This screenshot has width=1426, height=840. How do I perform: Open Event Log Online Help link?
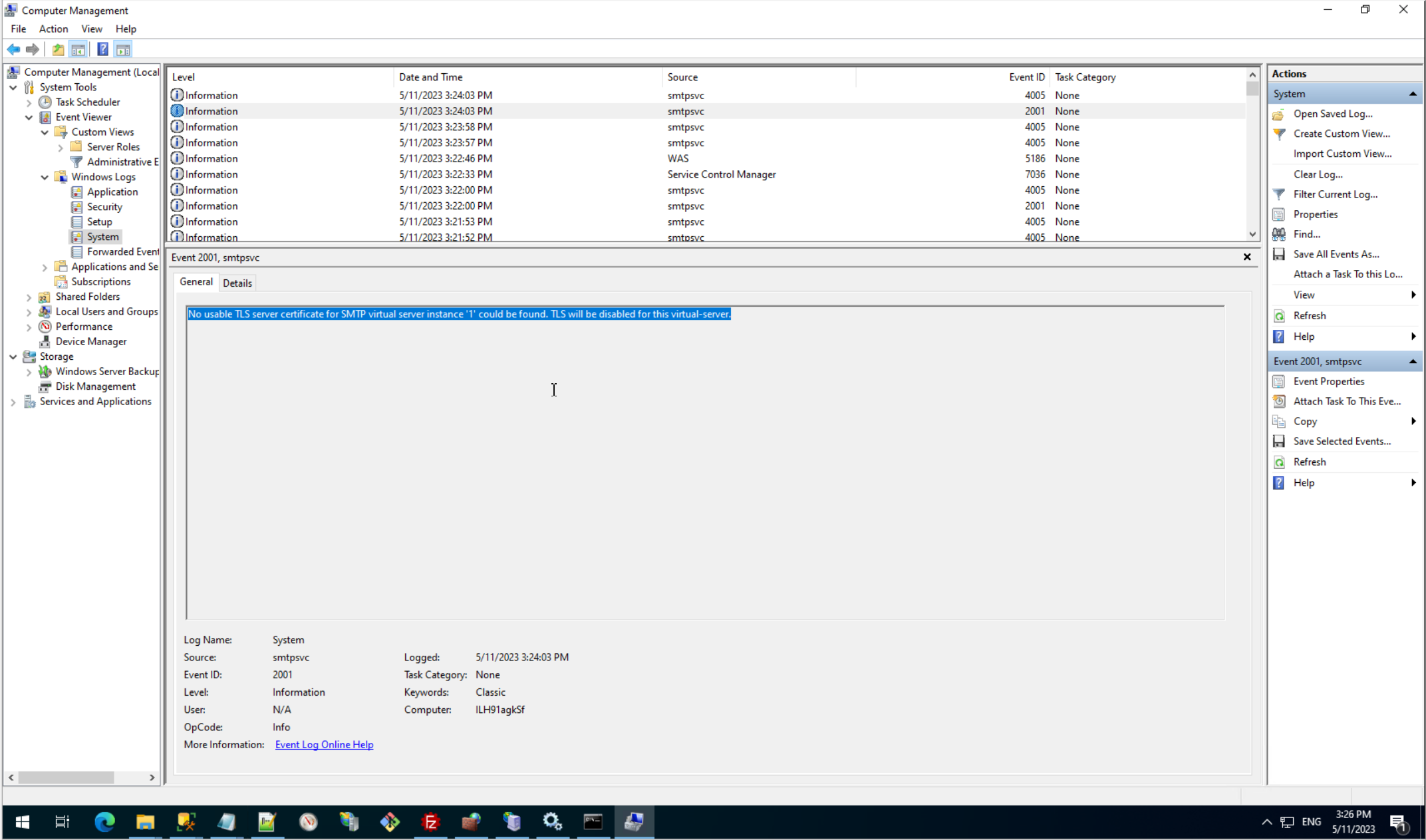pos(324,744)
